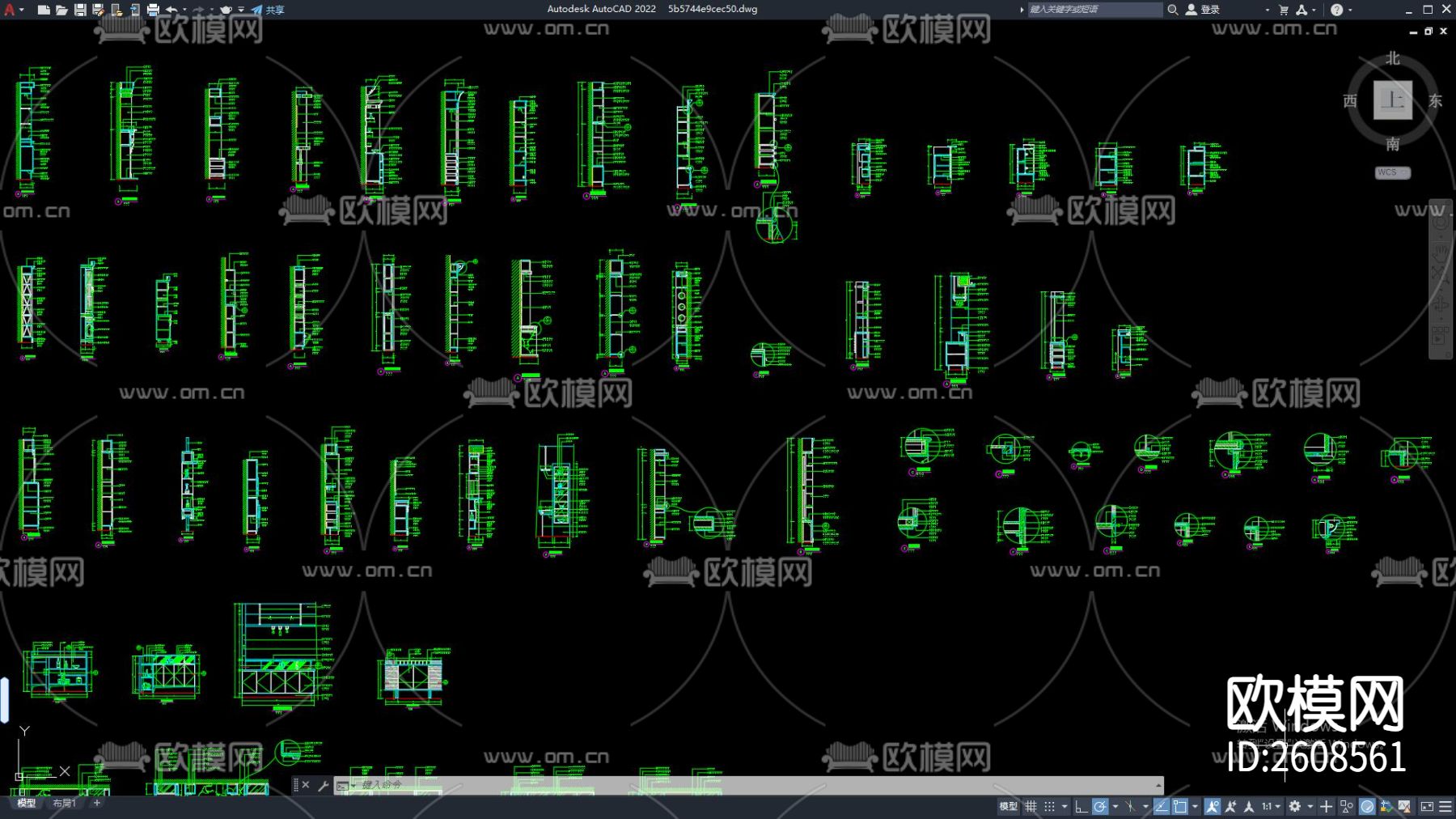Click the 登录 sign-in button
Image resolution: width=1456 pixels, height=819 pixels.
coord(1203,10)
